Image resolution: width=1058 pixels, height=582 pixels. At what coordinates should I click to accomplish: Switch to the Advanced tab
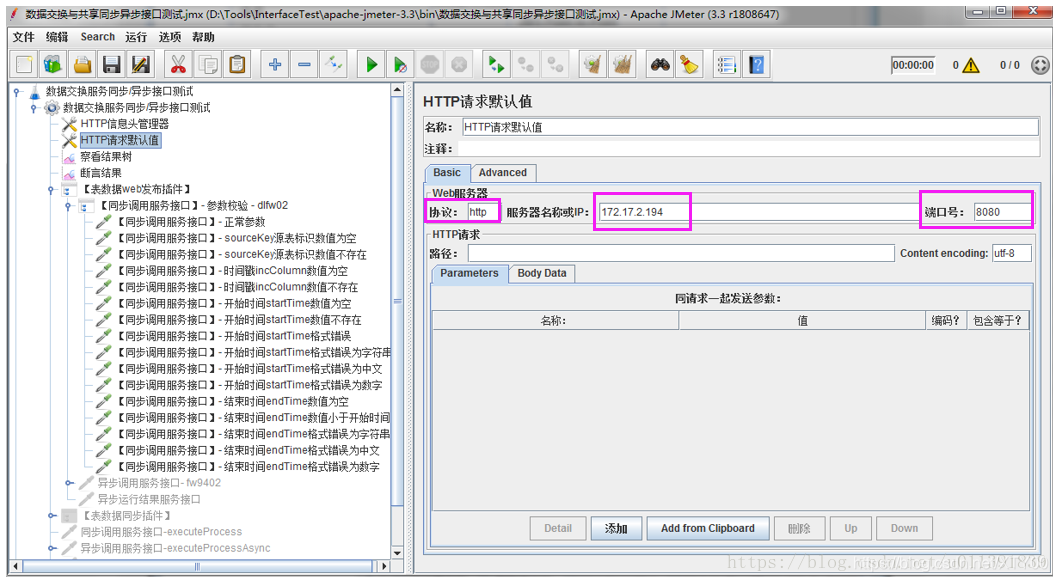point(503,173)
